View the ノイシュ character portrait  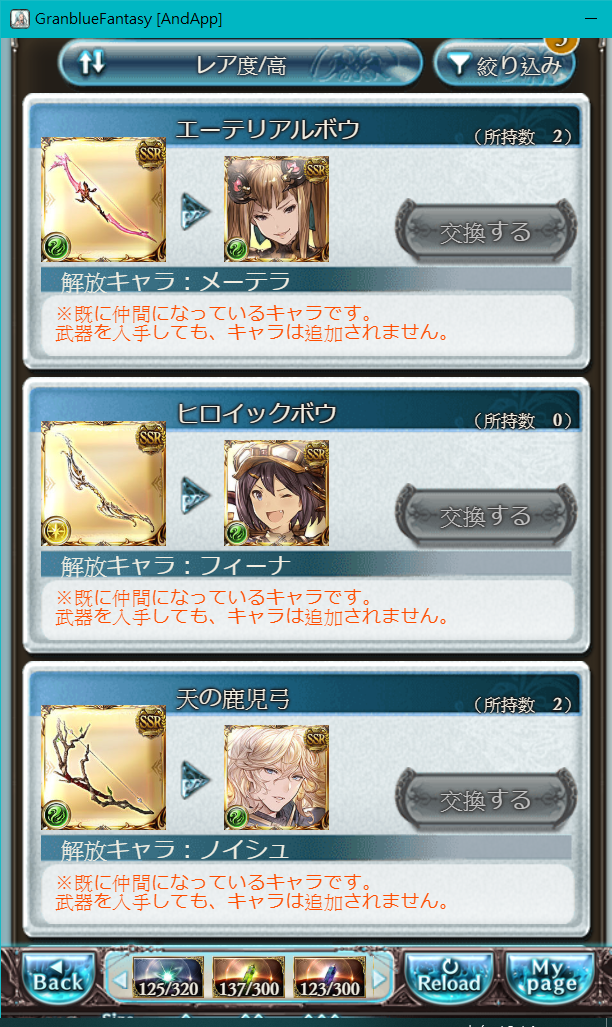pyautogui.click(x=277, y=777)
